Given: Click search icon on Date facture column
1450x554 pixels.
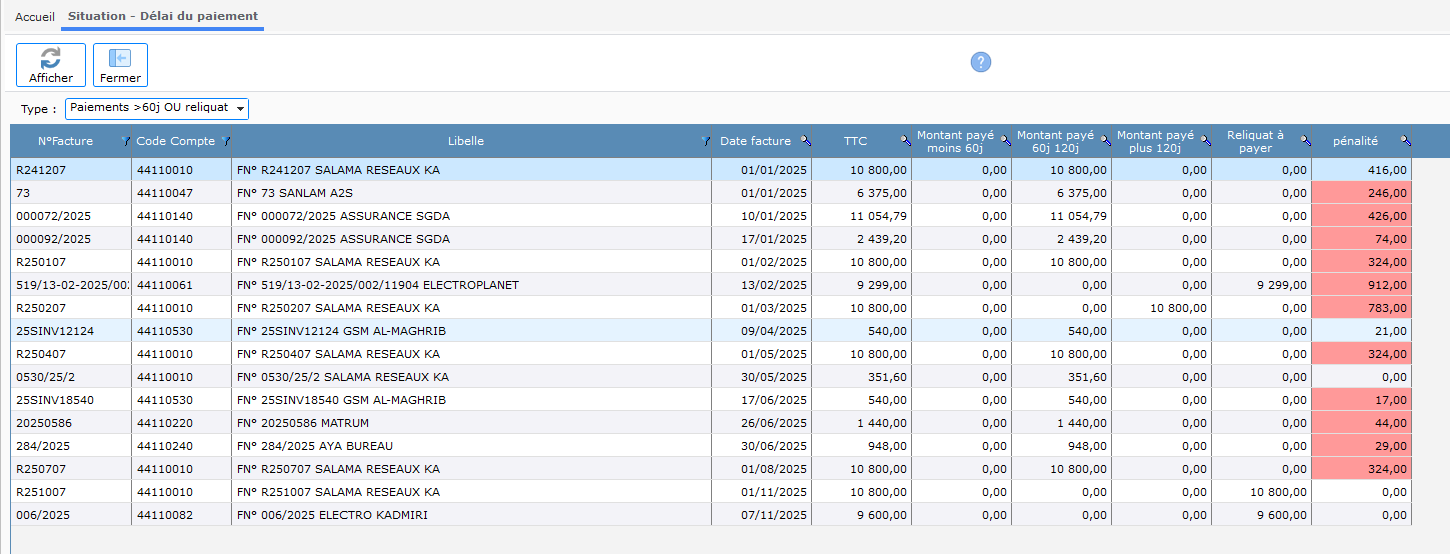Looking at the screenshot, I should [x=805, y=142].
